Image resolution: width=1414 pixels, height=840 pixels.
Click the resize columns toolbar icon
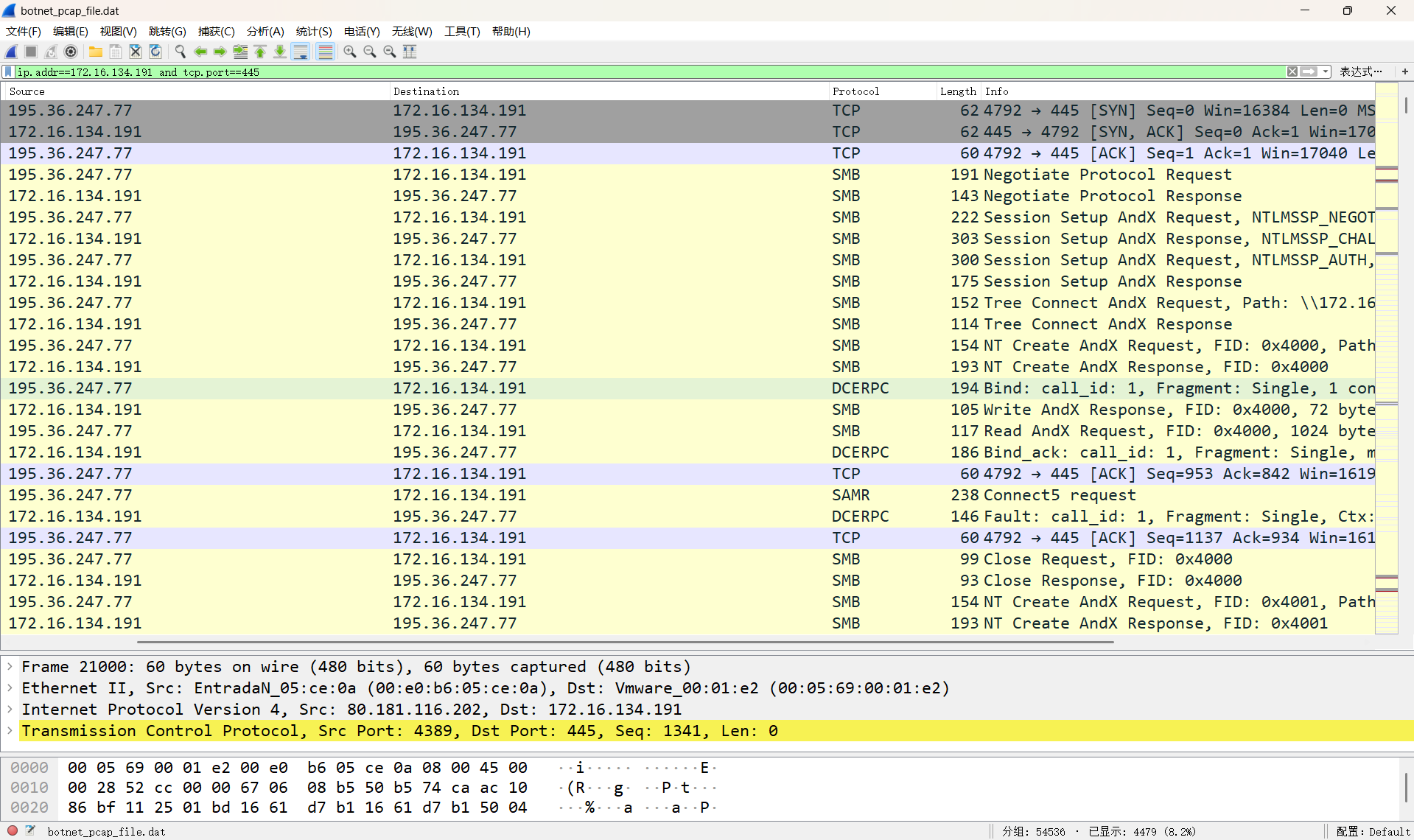point(410,52)
